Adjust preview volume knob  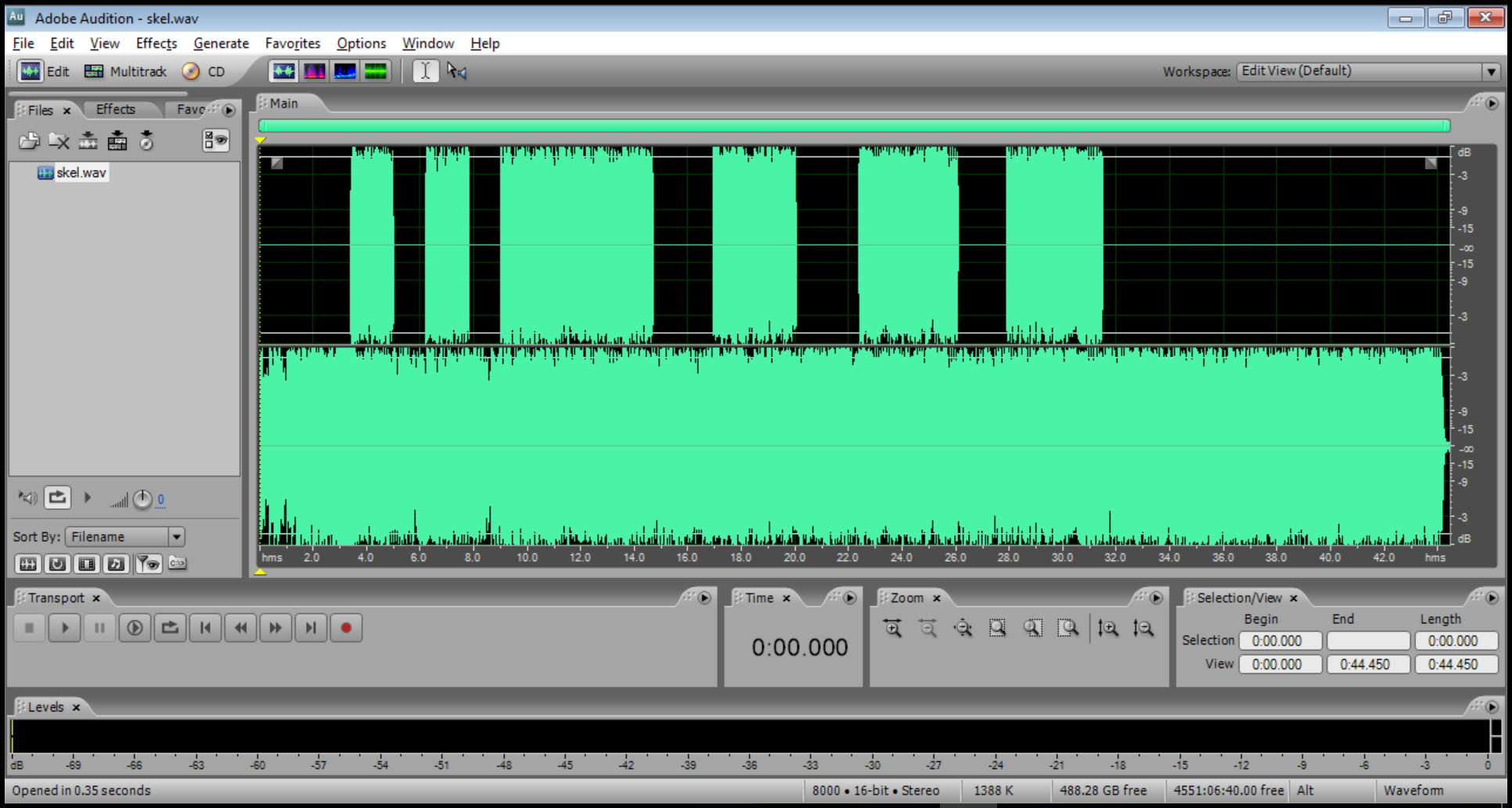tap(142, 499)
